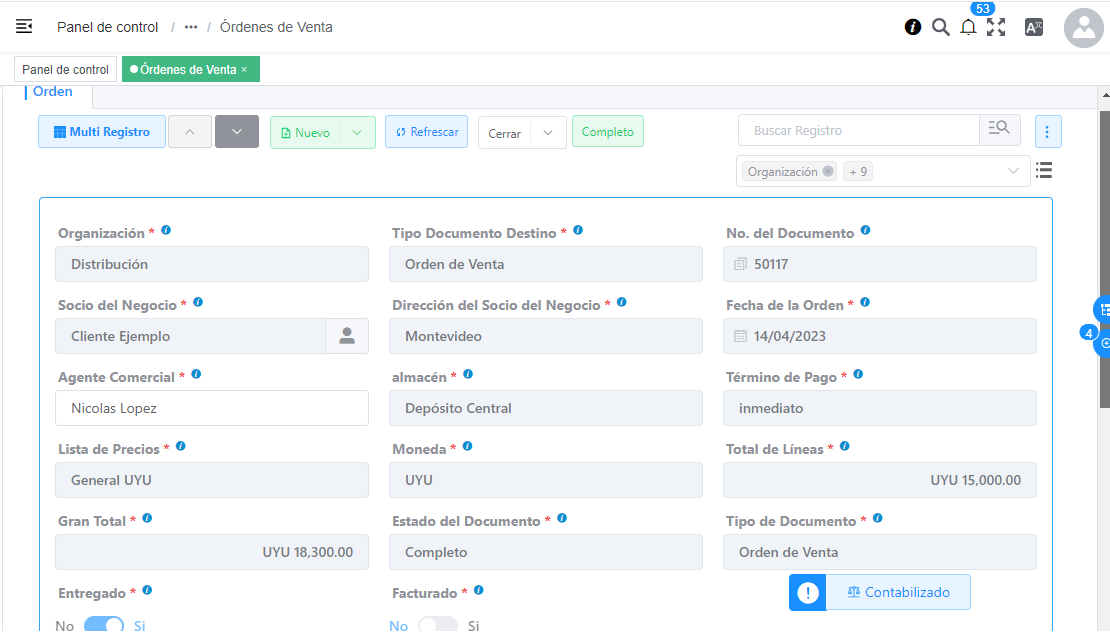1110x635 pixels.
Task: Expand the Nuevo button dropdown arrow
Action: pyautogui.click(x=357, y=132)
